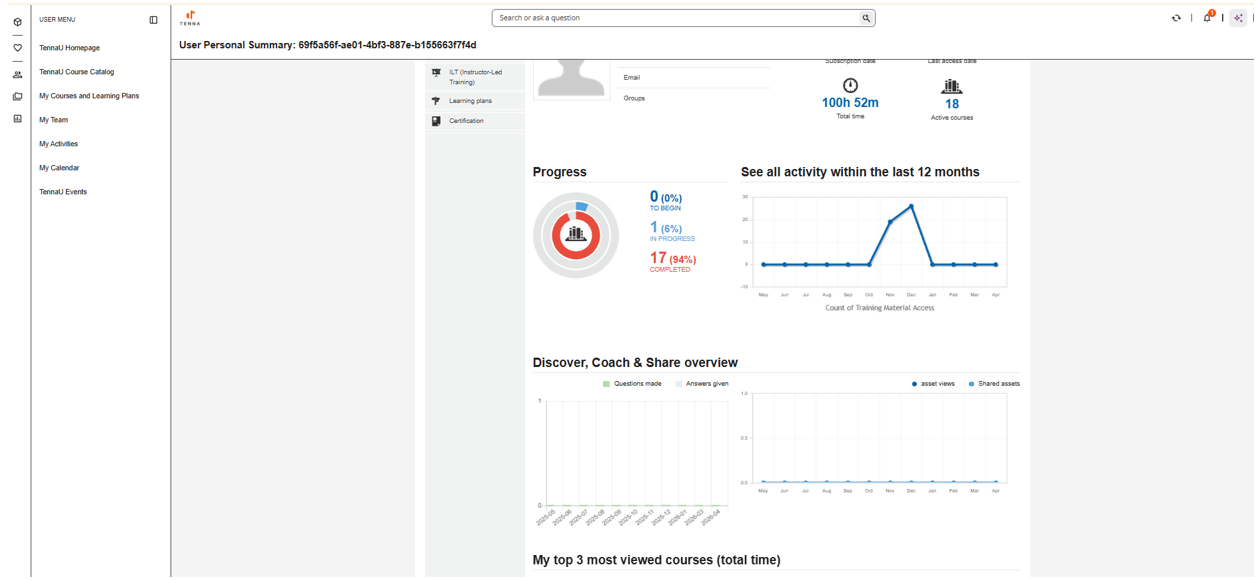The height and width of the screenshot is (580, 1257).
Task: Click the Certification badge icon
Action: pos(436,121)
